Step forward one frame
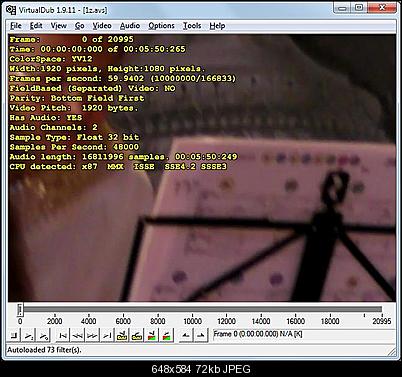Image resolution: width=402 pixels, height=377 pixels. click(x=92, y=335)
